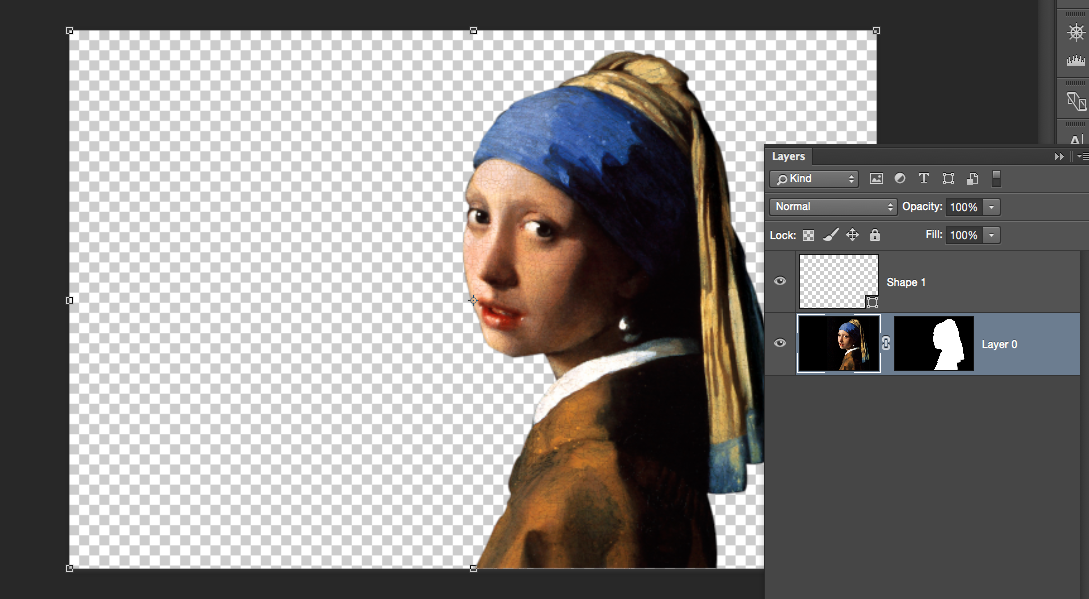Open the Normal blend mode dropdown
Viewport: 1089px width, 599px height.
pos(833,207)
